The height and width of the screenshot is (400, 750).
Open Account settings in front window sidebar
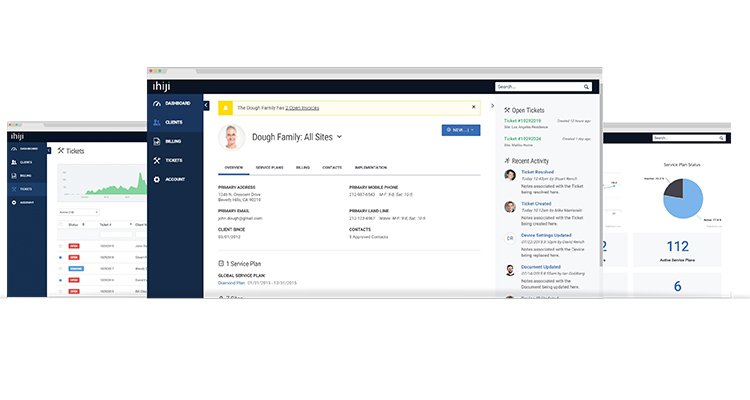(x=175, y=179)
